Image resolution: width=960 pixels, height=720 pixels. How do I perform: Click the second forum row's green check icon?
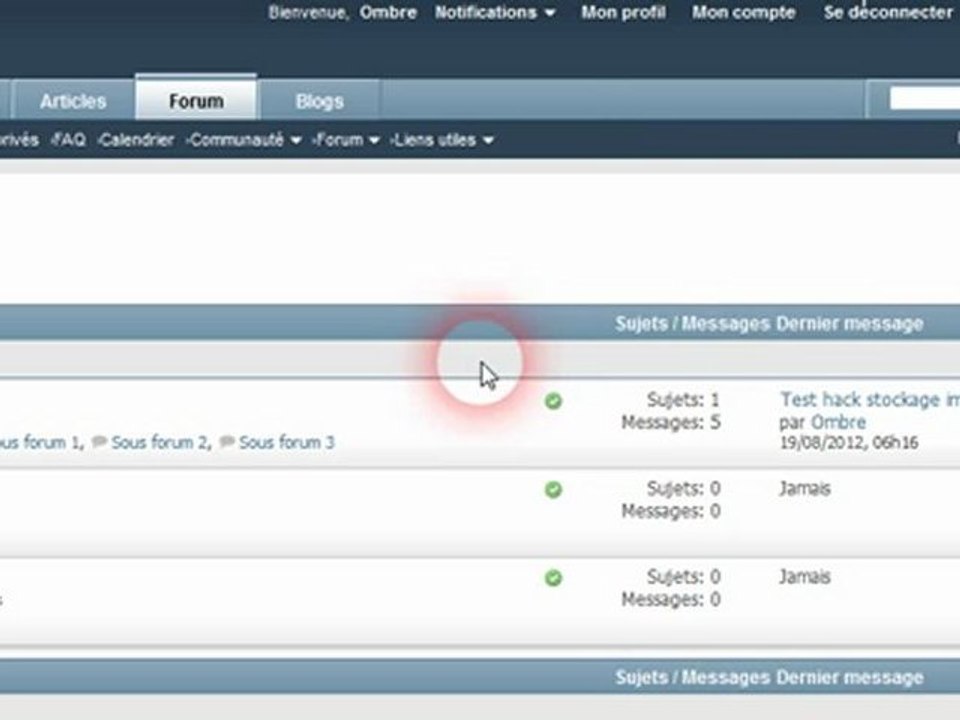click(553, 490)
